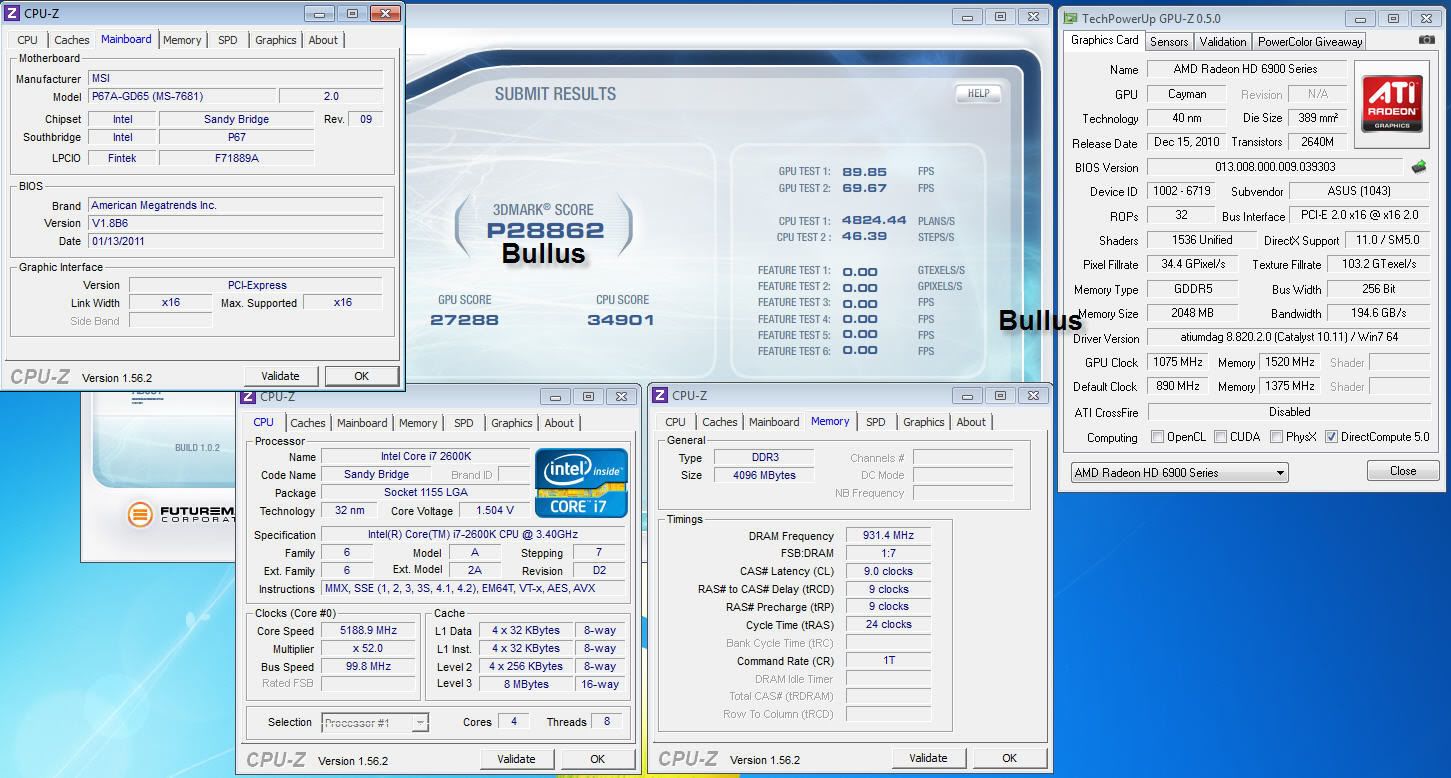Open AMD Radeon HD 6900 Series dropdown

click(1179, 473)
